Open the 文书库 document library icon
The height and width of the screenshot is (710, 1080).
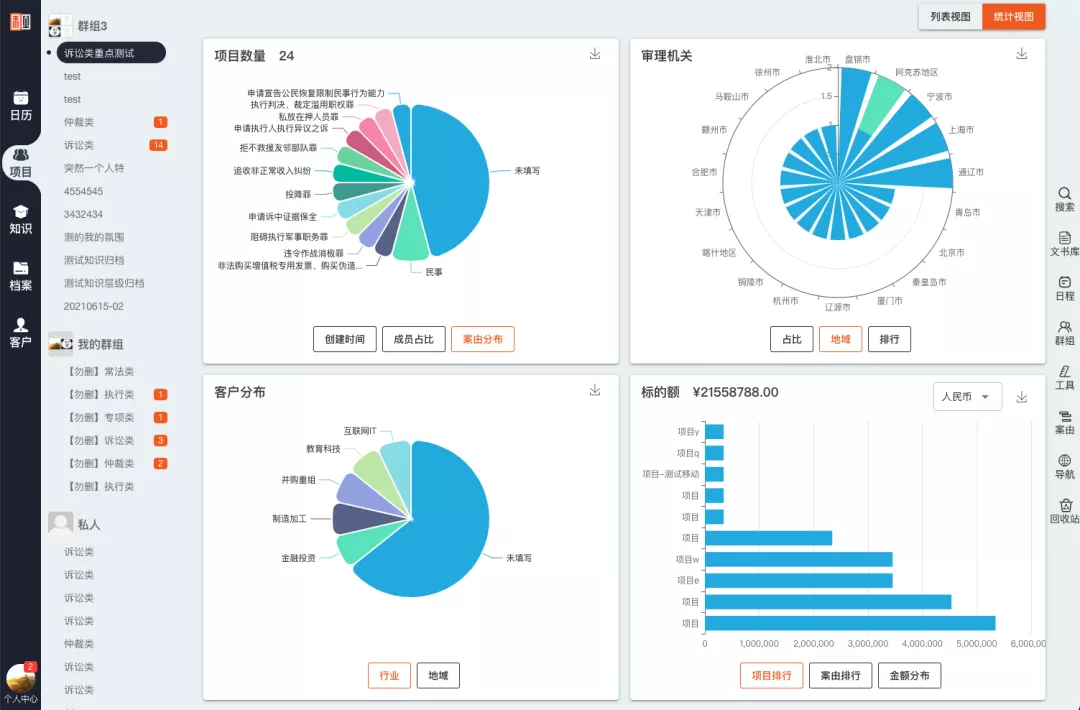pos(1064,244)
